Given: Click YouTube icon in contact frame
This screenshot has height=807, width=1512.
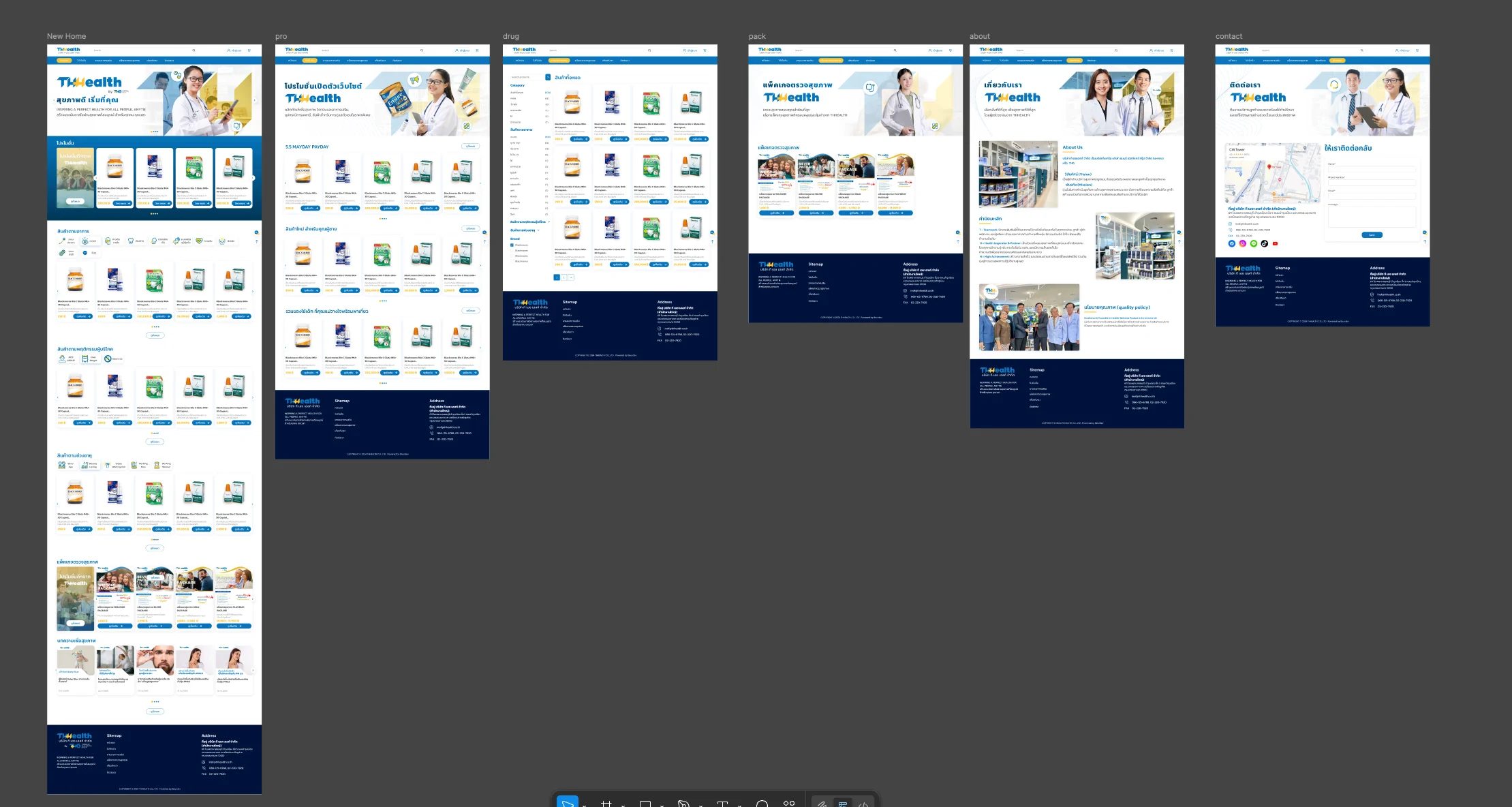Looking at the screenshot, I should pos(1275,243).
